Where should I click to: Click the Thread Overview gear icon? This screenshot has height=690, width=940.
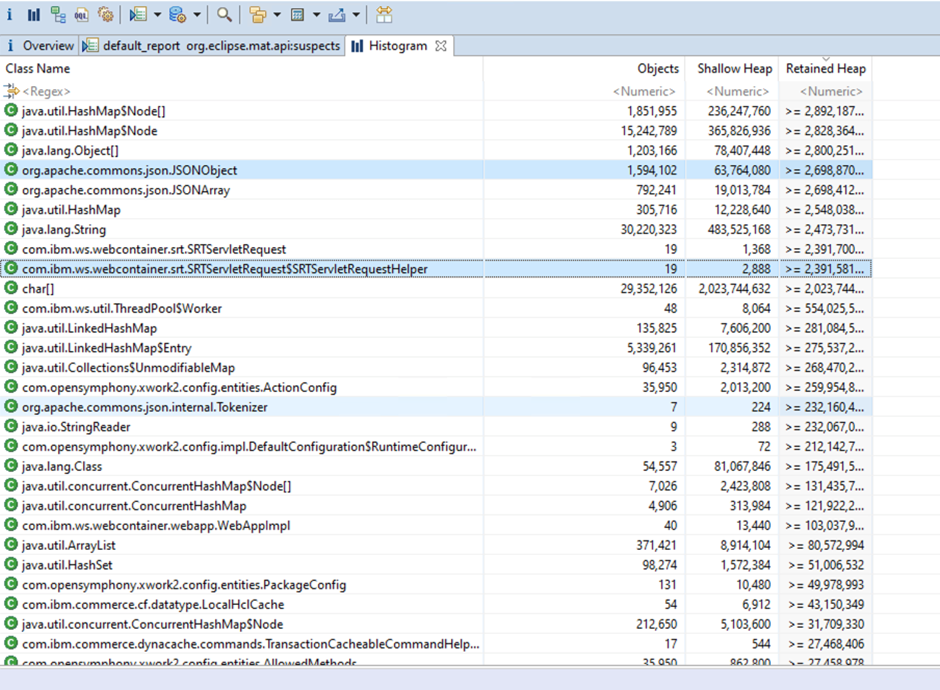coord(105,15)
